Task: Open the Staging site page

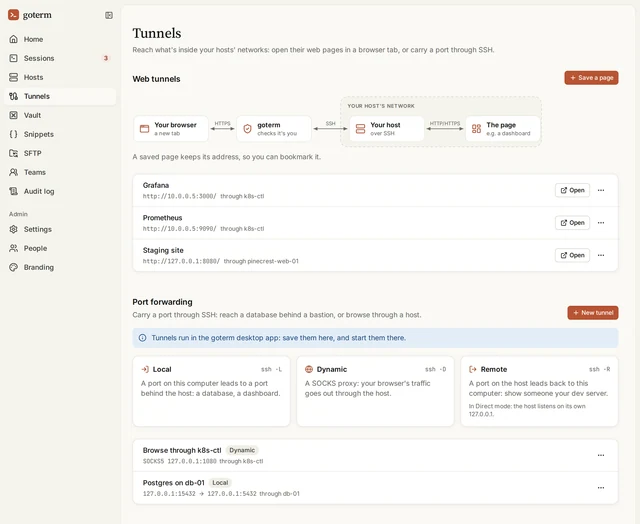Action: [x=572, y=255]
